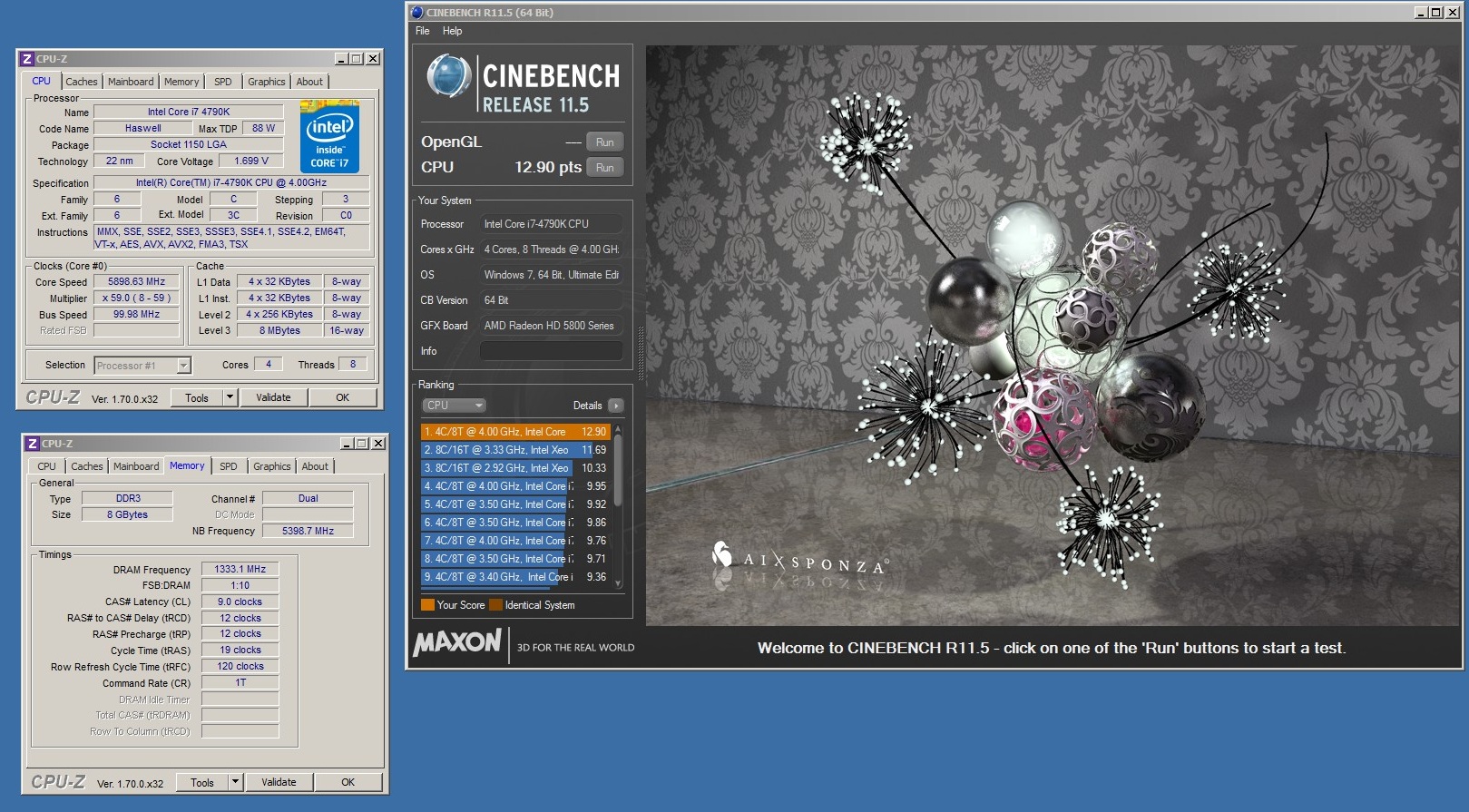This screenshot has width=1469, height=812.
Task: Click the Cinebench globe icon in title bar
Action: click(417, 13)
